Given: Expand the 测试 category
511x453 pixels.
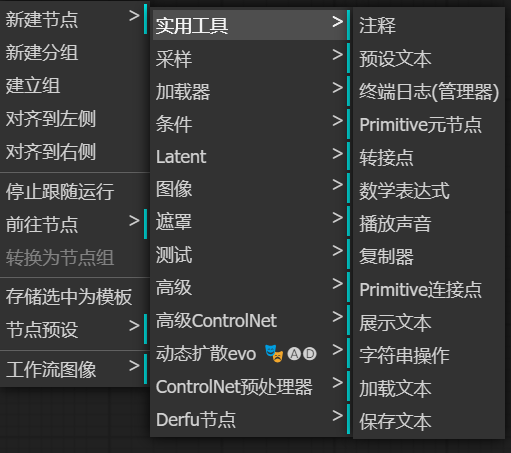Looking at the screenshot, I should click(x=251, y=254).
